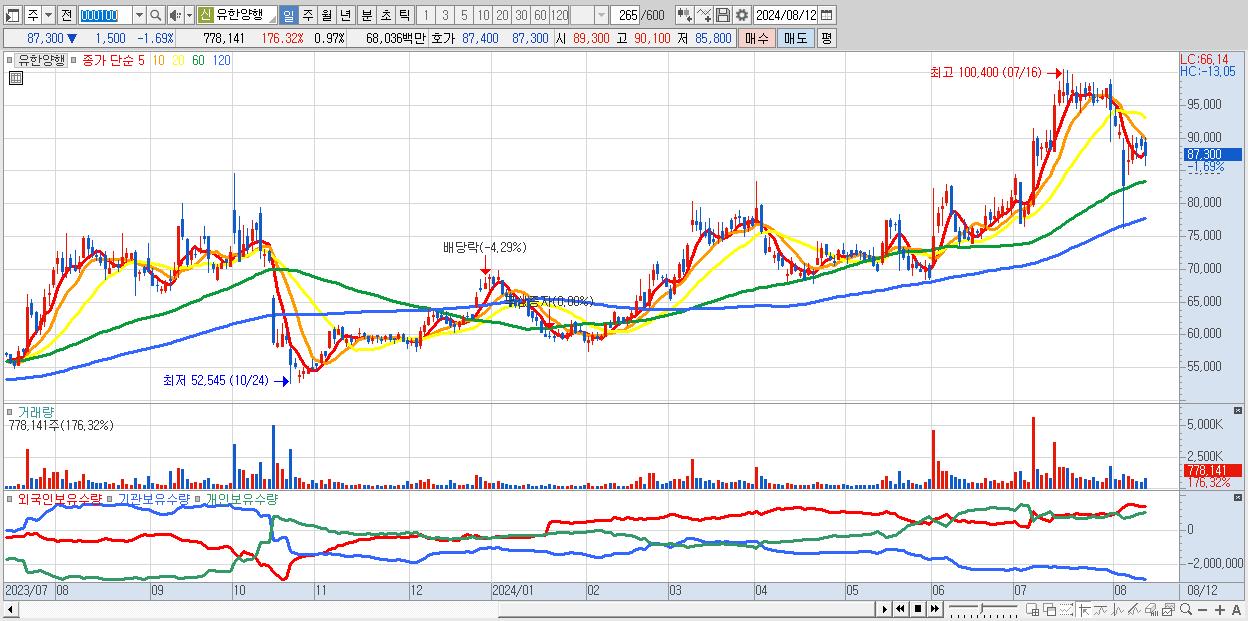Click the play button in bottom toolbar
The width and height of the screenshot is (1248, 621).
pos(885,609)
